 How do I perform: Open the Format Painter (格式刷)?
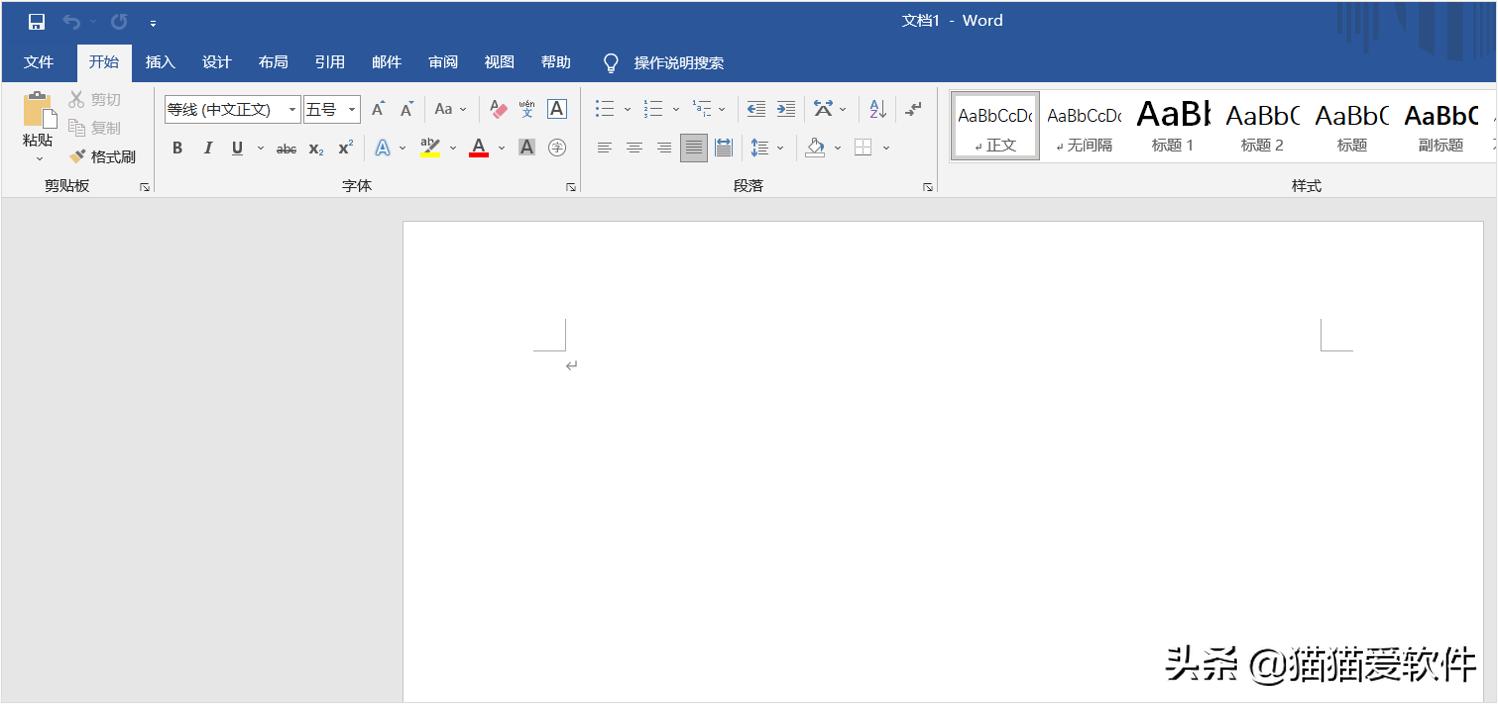click(x=103, y=156)
